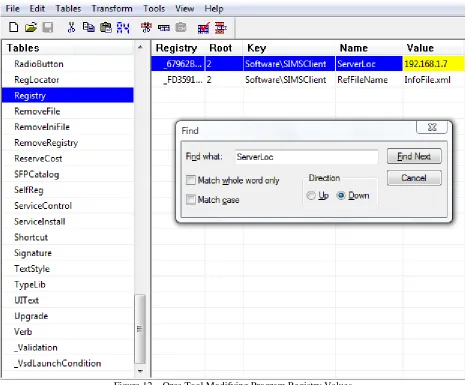Click the grayed Paste Row icon
This screenshot has height=385, width=468.
pyautogui.click(x=181, y=27)
